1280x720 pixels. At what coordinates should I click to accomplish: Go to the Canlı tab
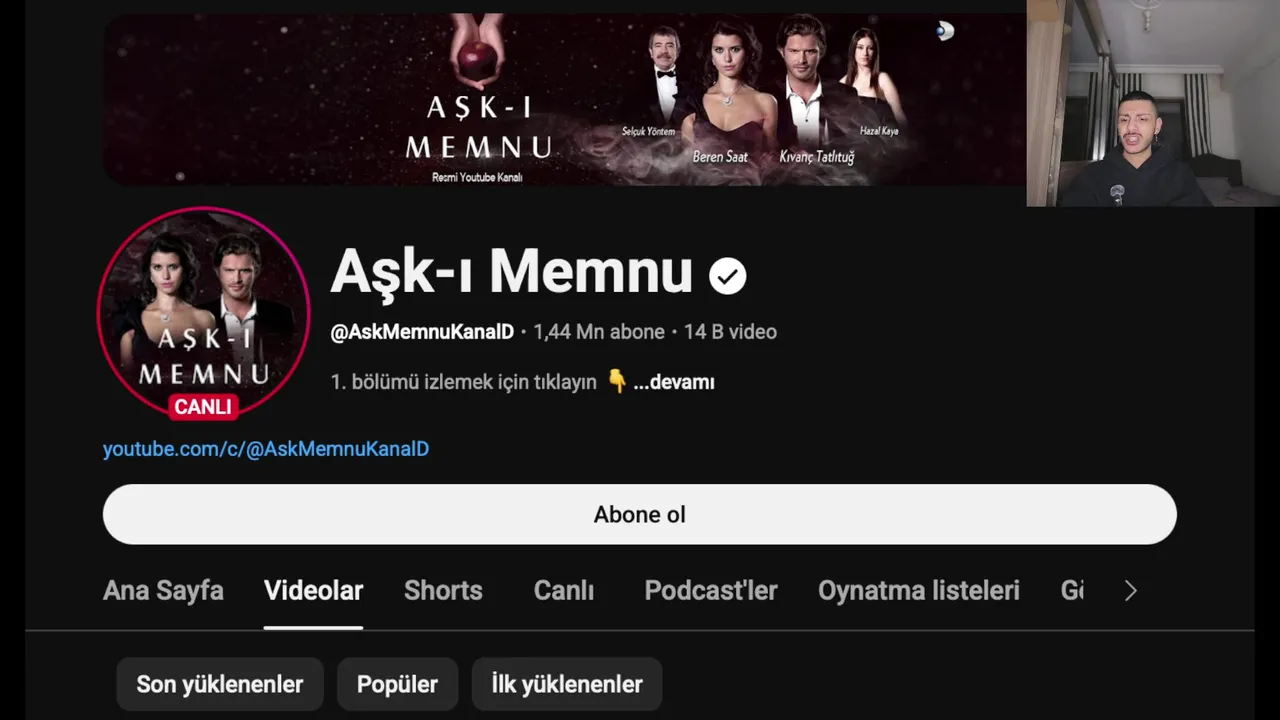pos(564,591)
